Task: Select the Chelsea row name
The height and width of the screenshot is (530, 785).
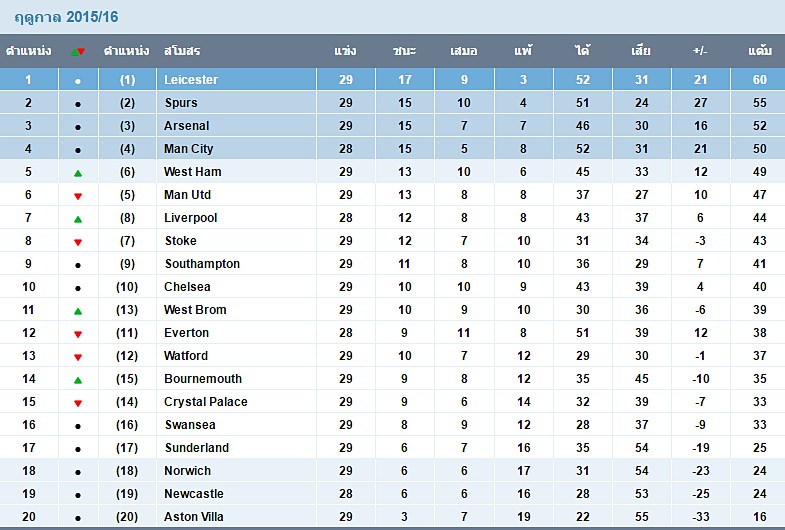Action: 187,287
